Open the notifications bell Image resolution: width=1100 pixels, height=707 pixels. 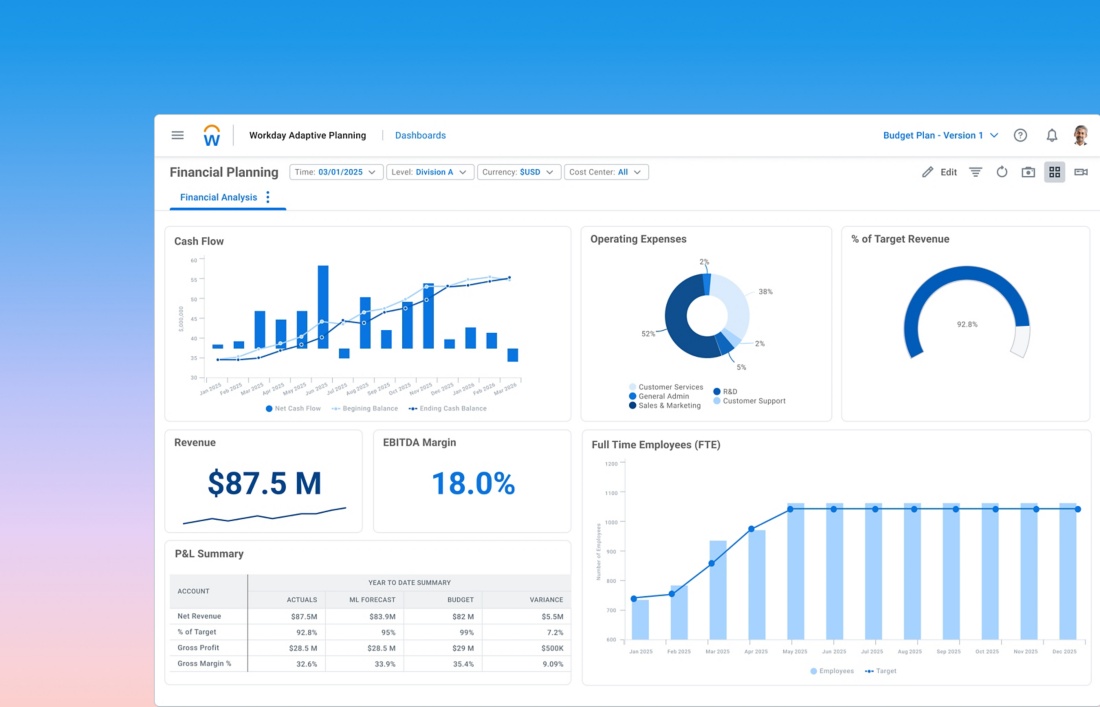coord(1052,135)
